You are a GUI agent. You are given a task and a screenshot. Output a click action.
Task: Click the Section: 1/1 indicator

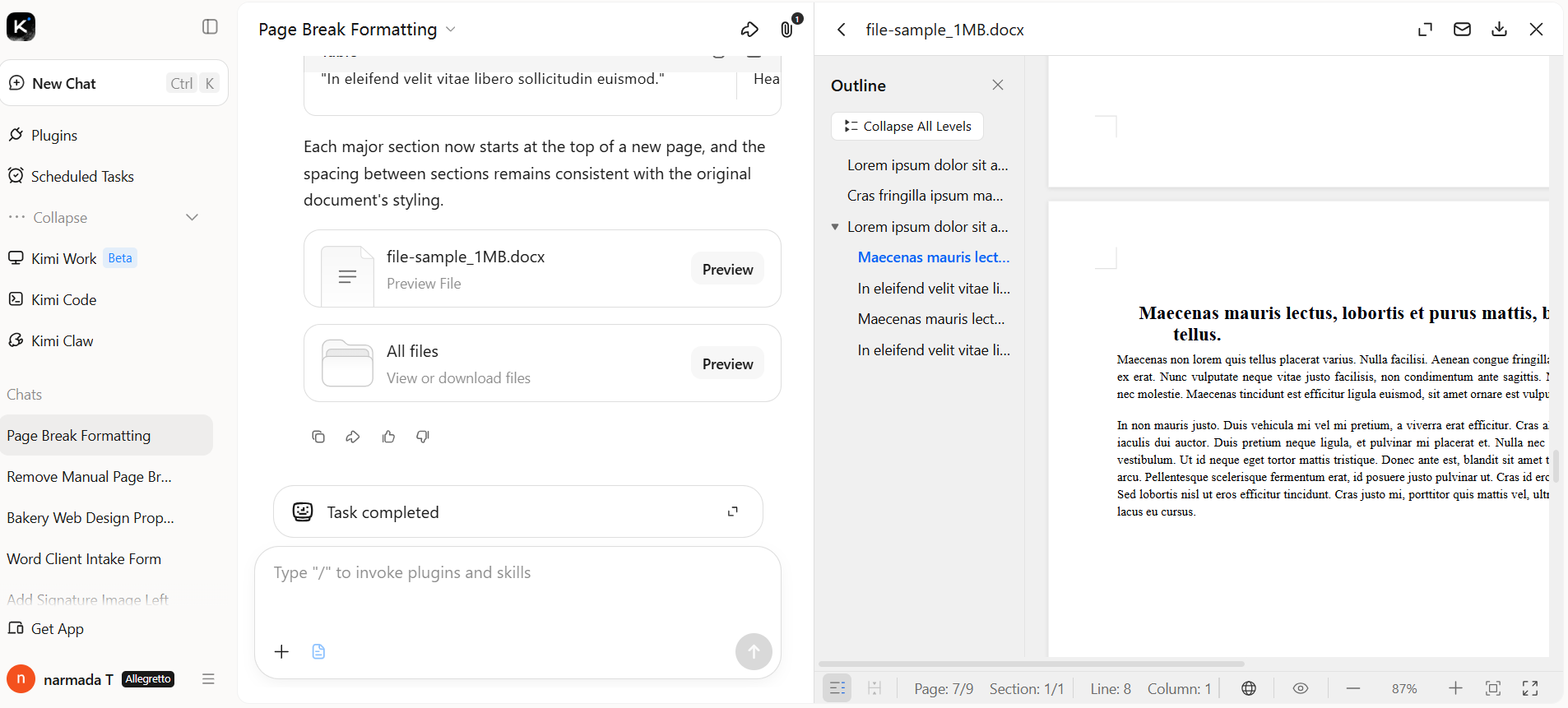pos(1027,689)
